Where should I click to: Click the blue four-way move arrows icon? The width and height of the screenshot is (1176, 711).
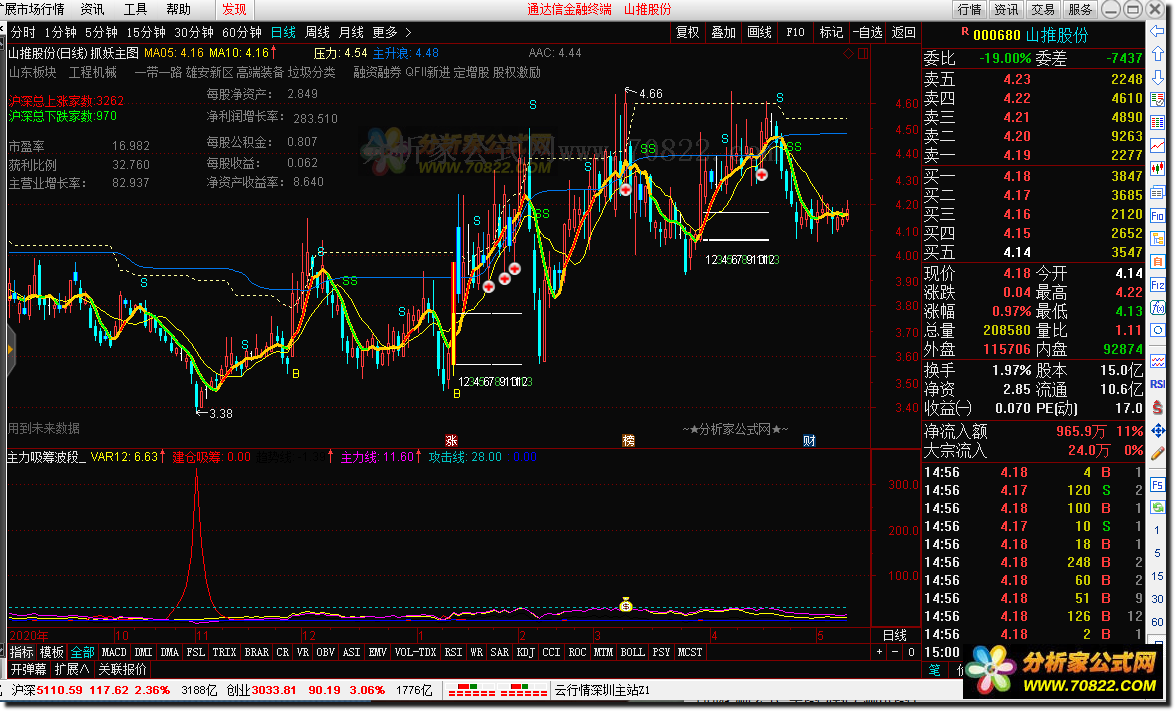coord(1157,430)
